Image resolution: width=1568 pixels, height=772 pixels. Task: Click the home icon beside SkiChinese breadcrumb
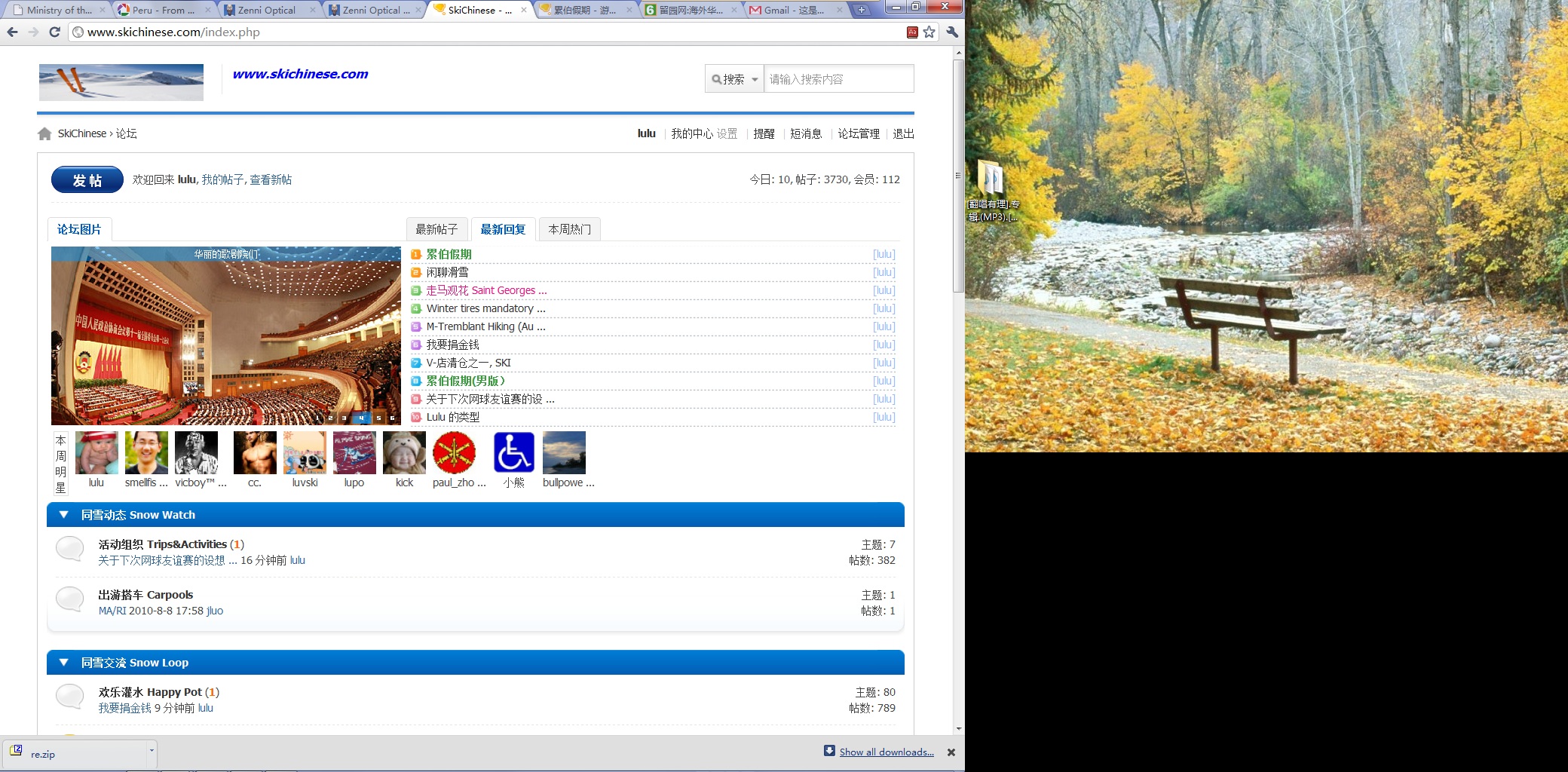pyautogui.click(x=44, y=133)
